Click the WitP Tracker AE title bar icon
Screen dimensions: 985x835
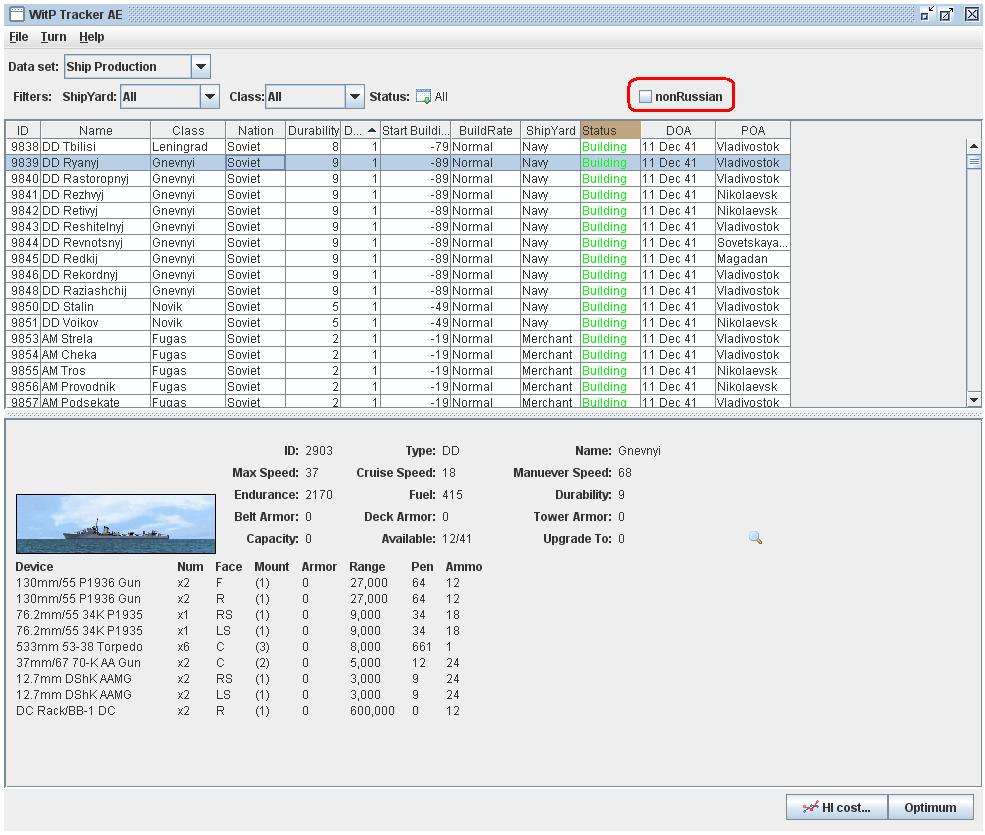16,14
